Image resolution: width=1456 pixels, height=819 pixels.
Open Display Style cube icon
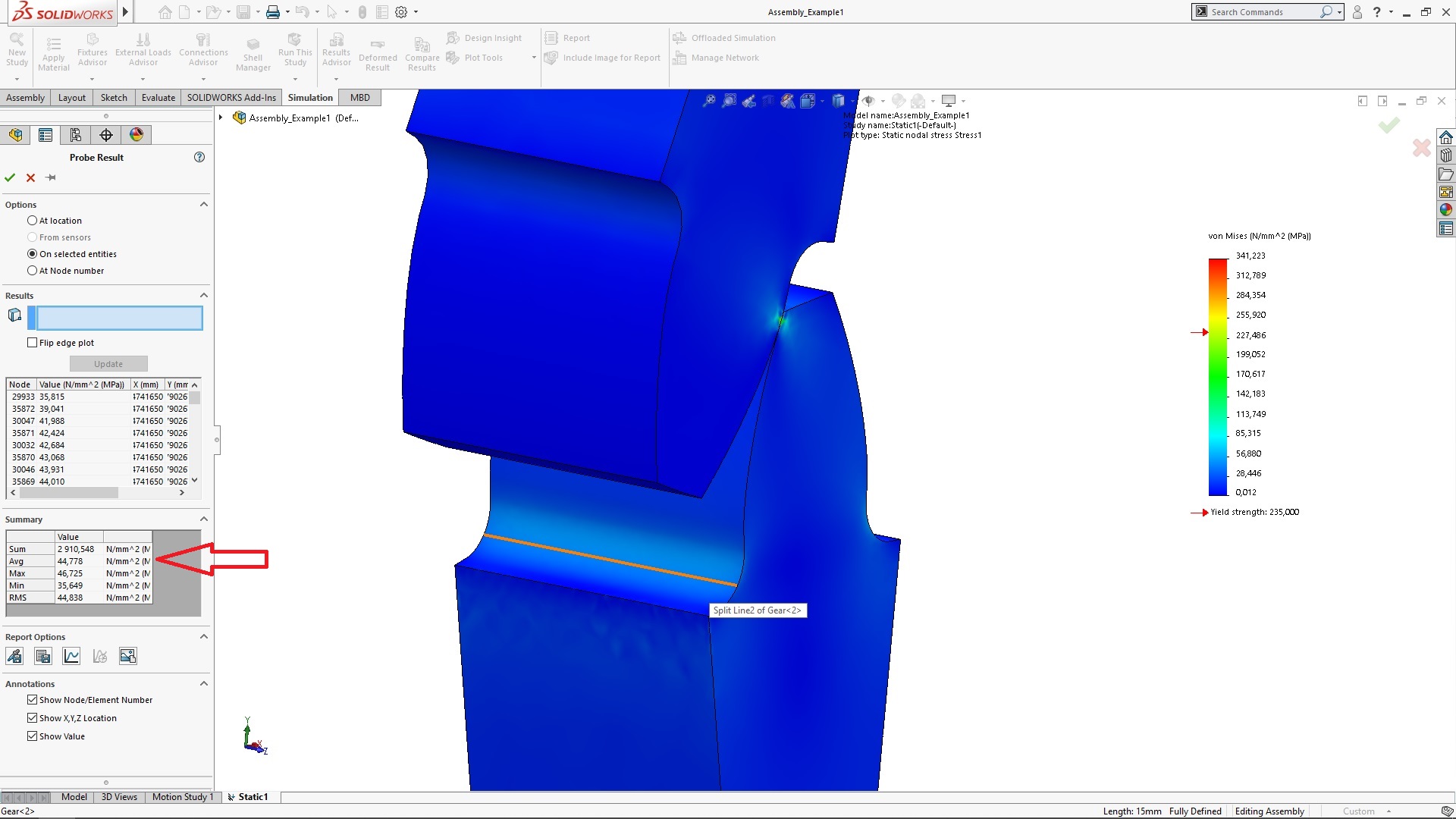click(x=838, y=101)
